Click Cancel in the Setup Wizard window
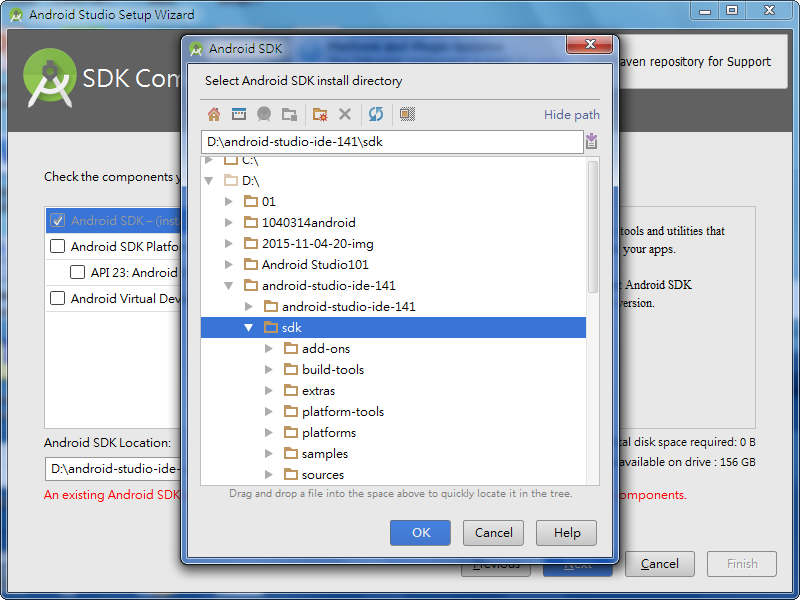The height and width of the screenshot is (600, 800). 660,564
